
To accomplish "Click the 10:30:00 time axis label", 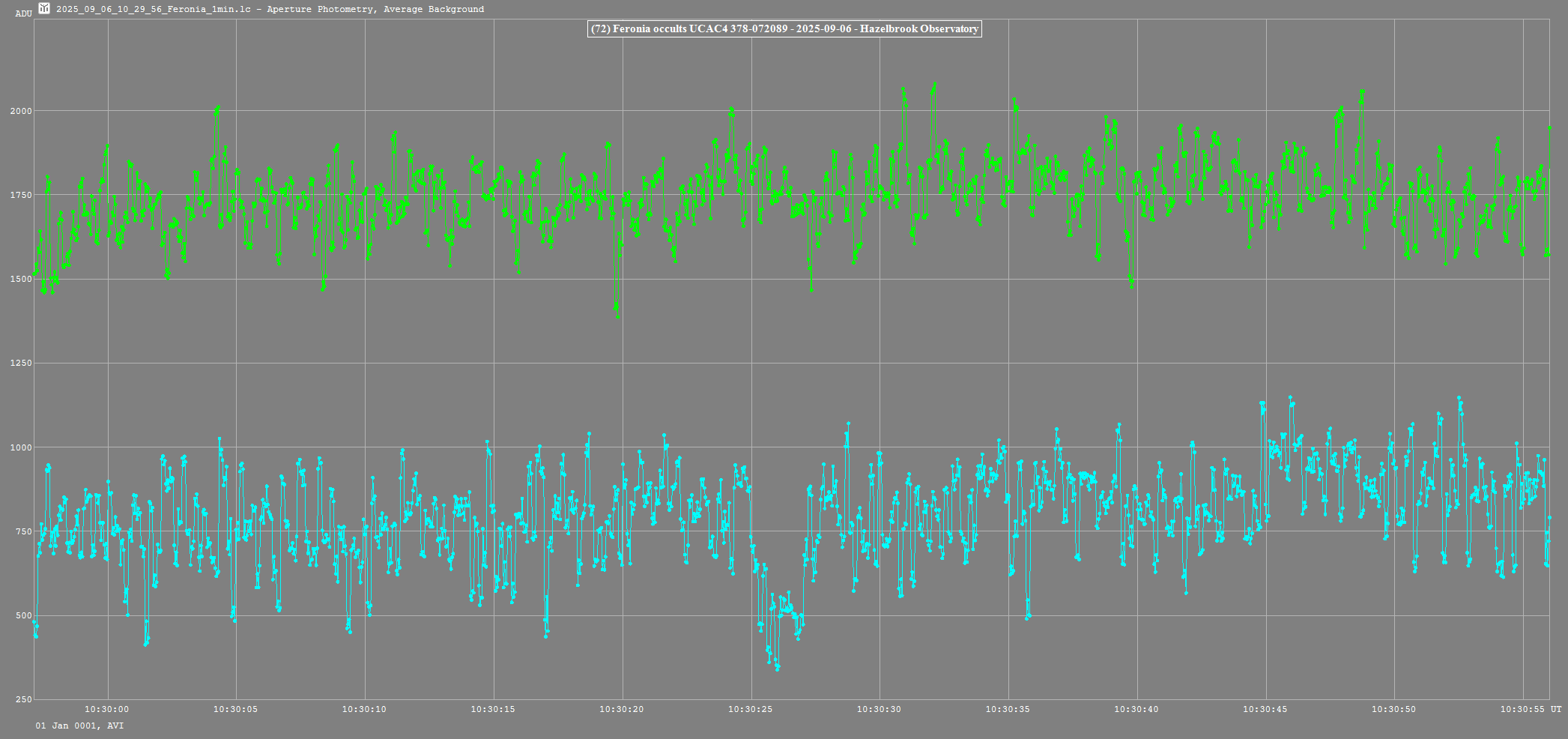I will coord(107,709).
